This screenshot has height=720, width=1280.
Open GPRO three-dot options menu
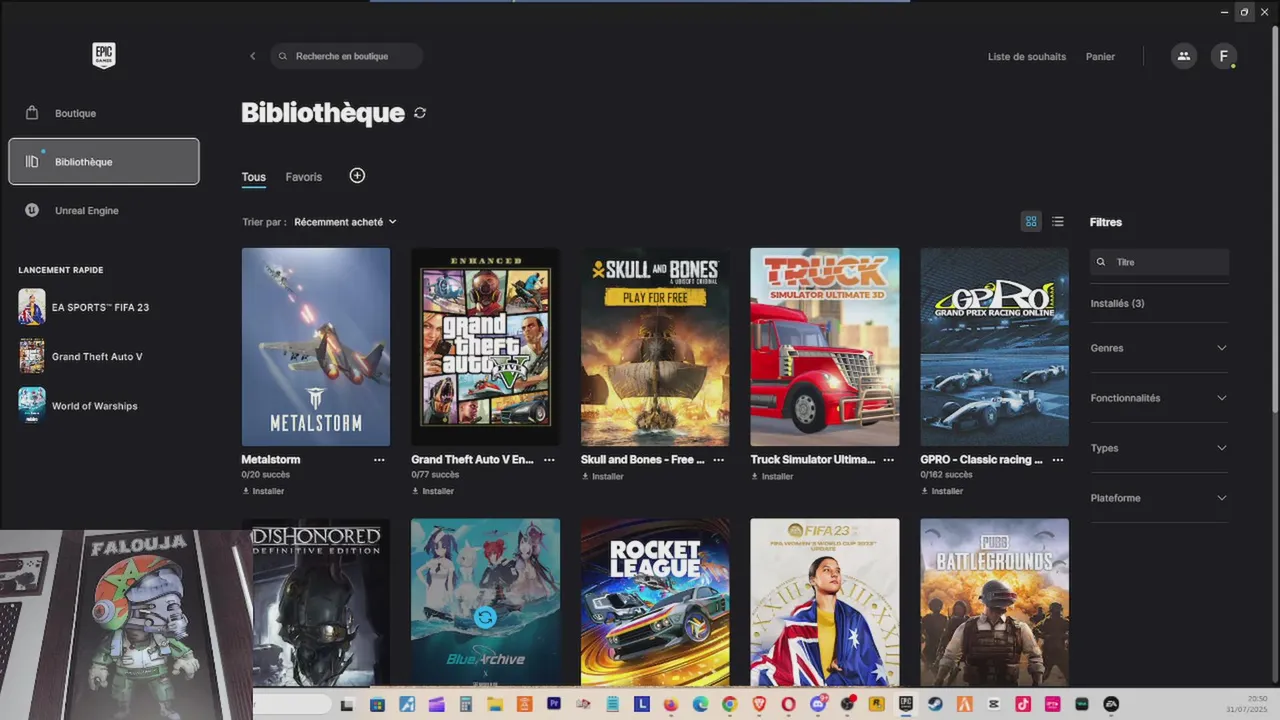click(x=1058, y=460)
